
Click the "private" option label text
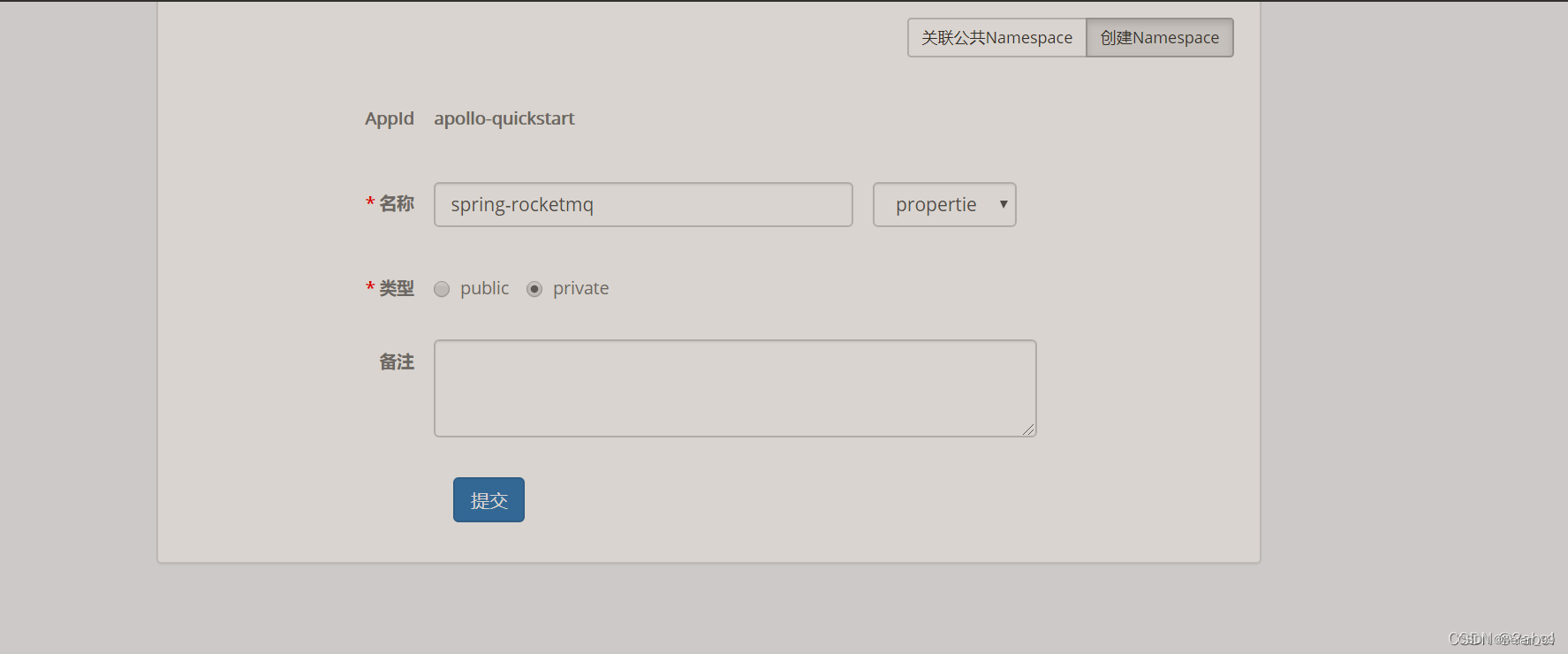tap(580, 289)
